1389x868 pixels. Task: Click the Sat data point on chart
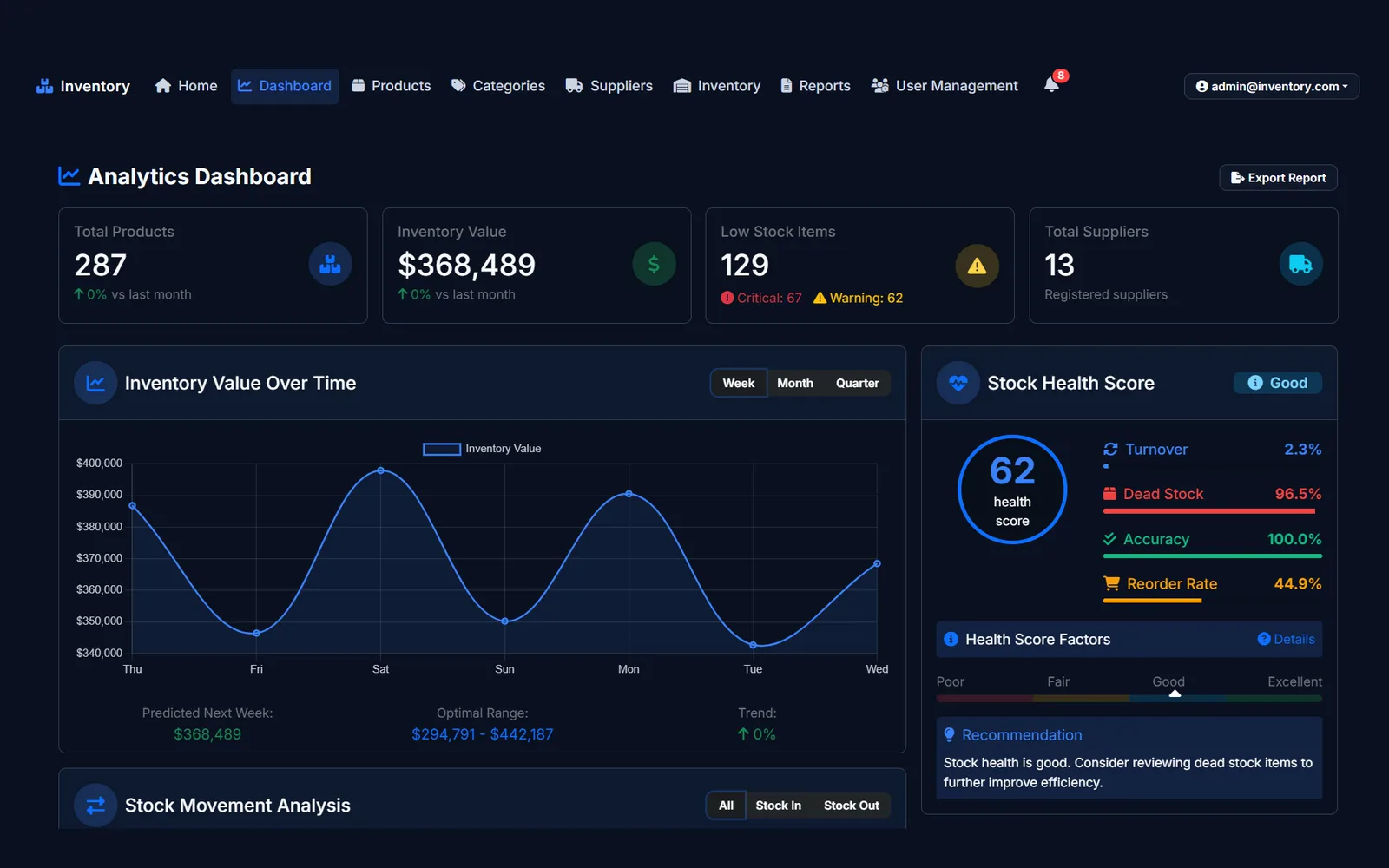380,470
